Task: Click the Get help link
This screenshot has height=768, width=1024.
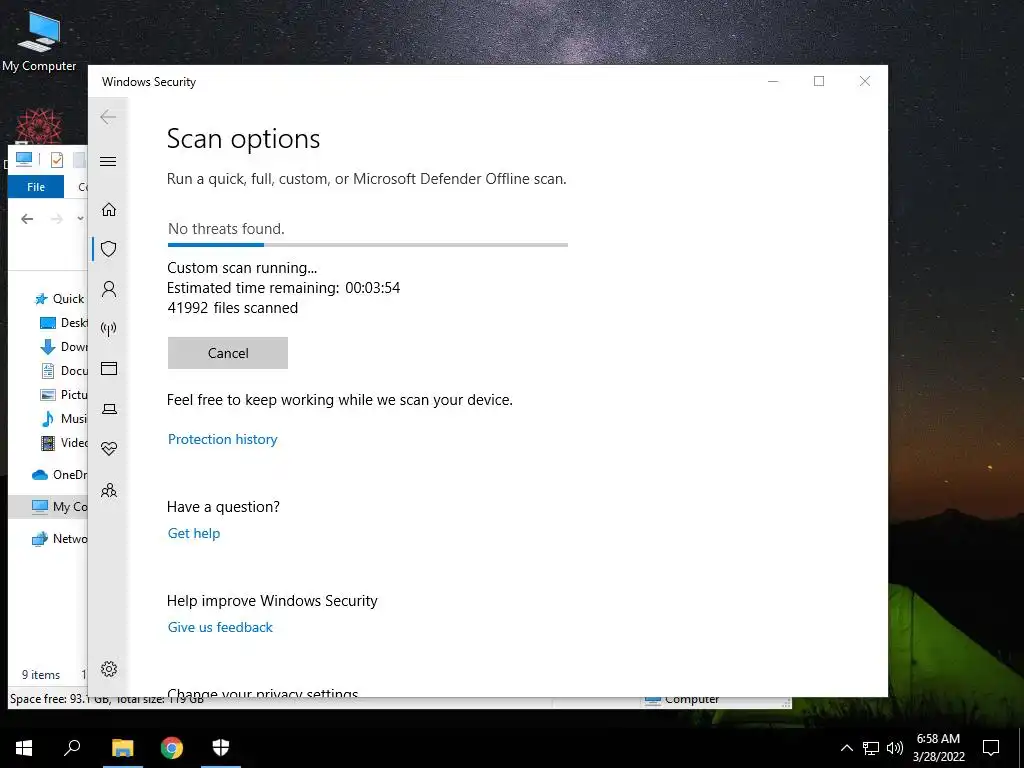Action: tap(193, 534)
